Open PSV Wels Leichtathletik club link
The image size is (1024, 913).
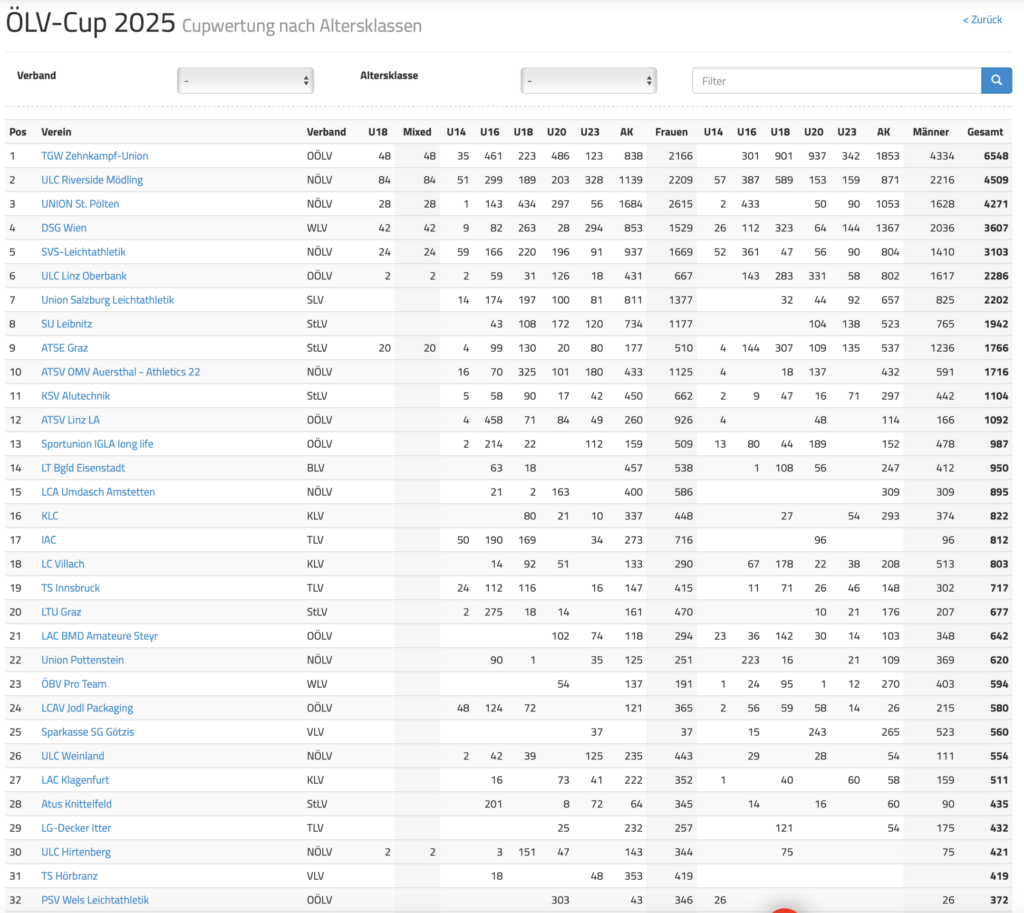point(95,900)
